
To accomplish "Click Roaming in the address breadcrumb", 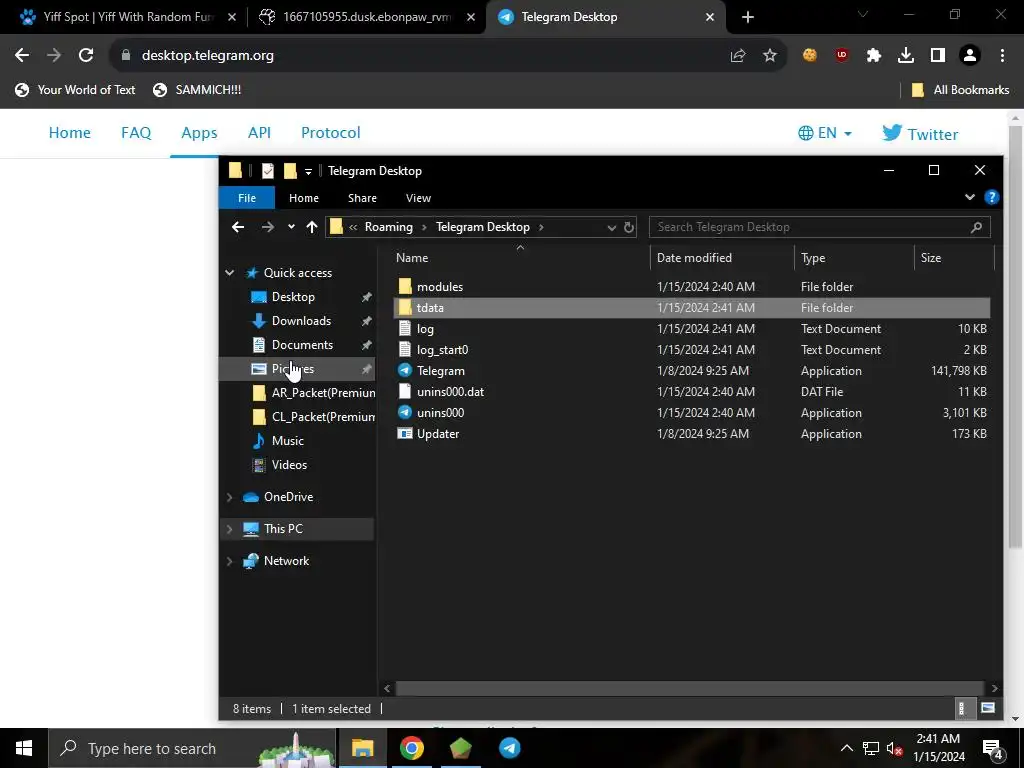I will coord(389,227).
